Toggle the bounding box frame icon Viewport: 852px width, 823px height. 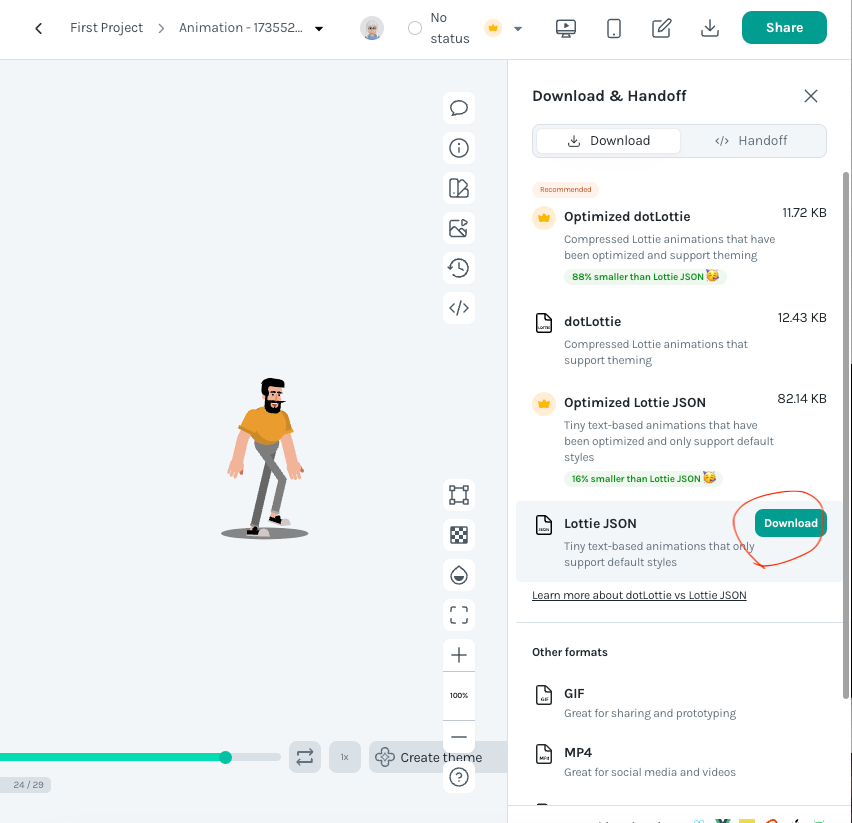(x=459, y=495)
